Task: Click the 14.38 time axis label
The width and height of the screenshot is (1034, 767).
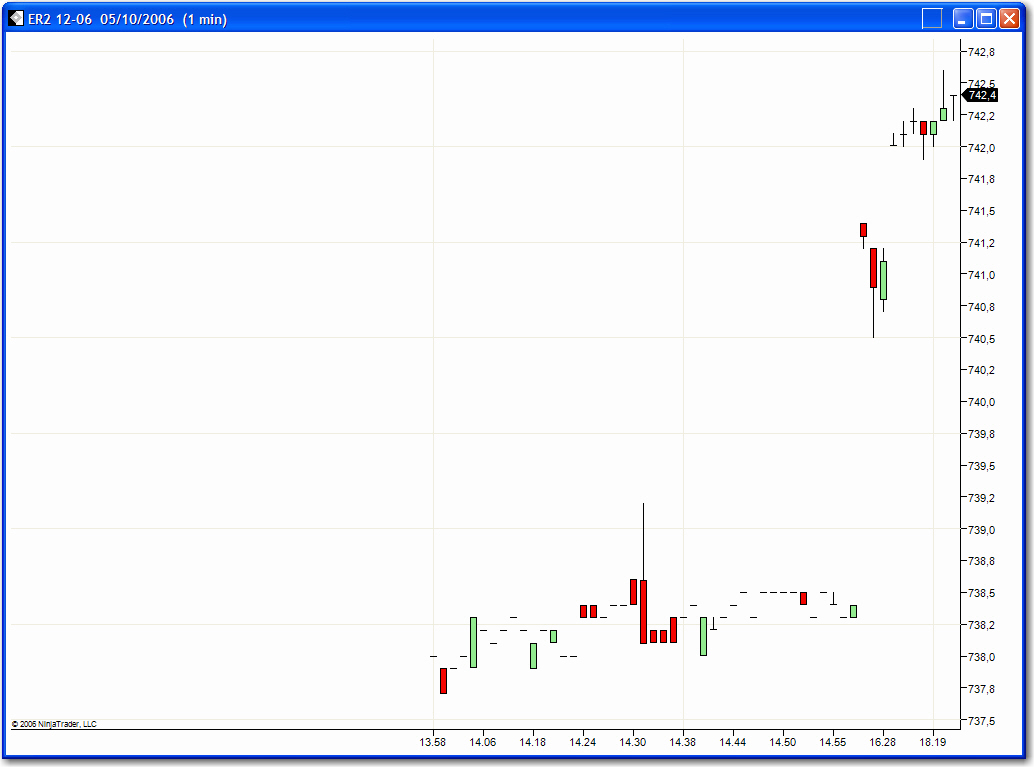Action: tap(683, 743)
